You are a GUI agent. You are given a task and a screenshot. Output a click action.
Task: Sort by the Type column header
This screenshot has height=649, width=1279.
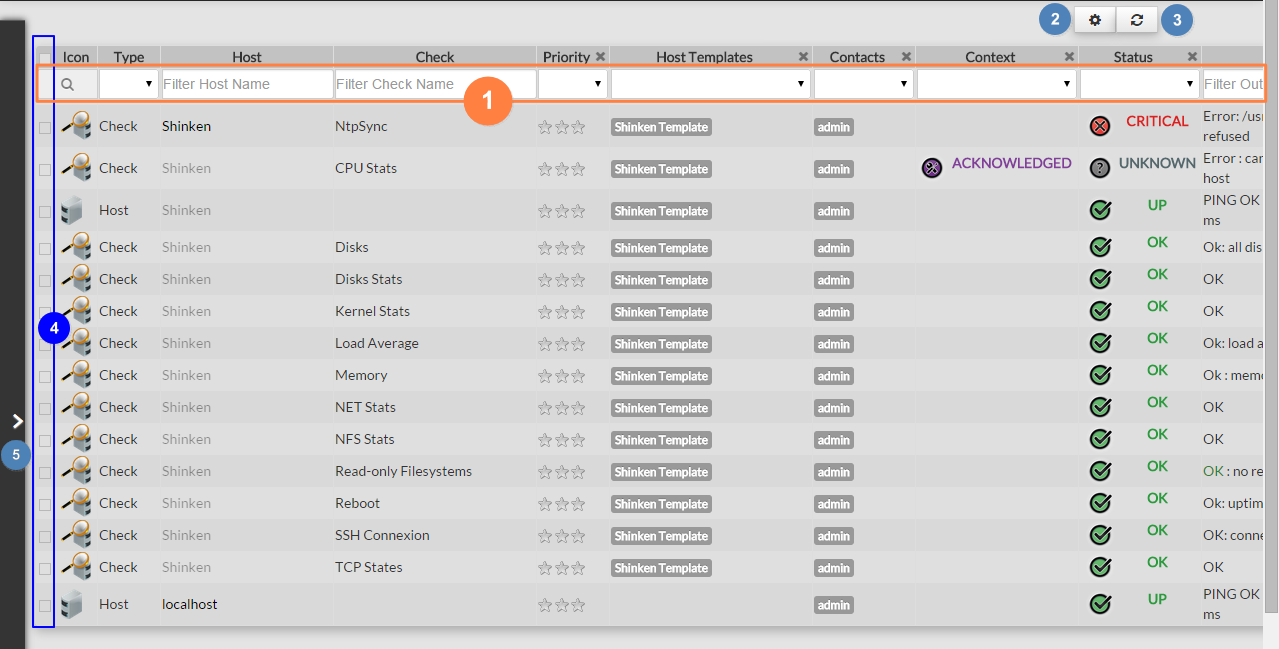tap(129, 57)
